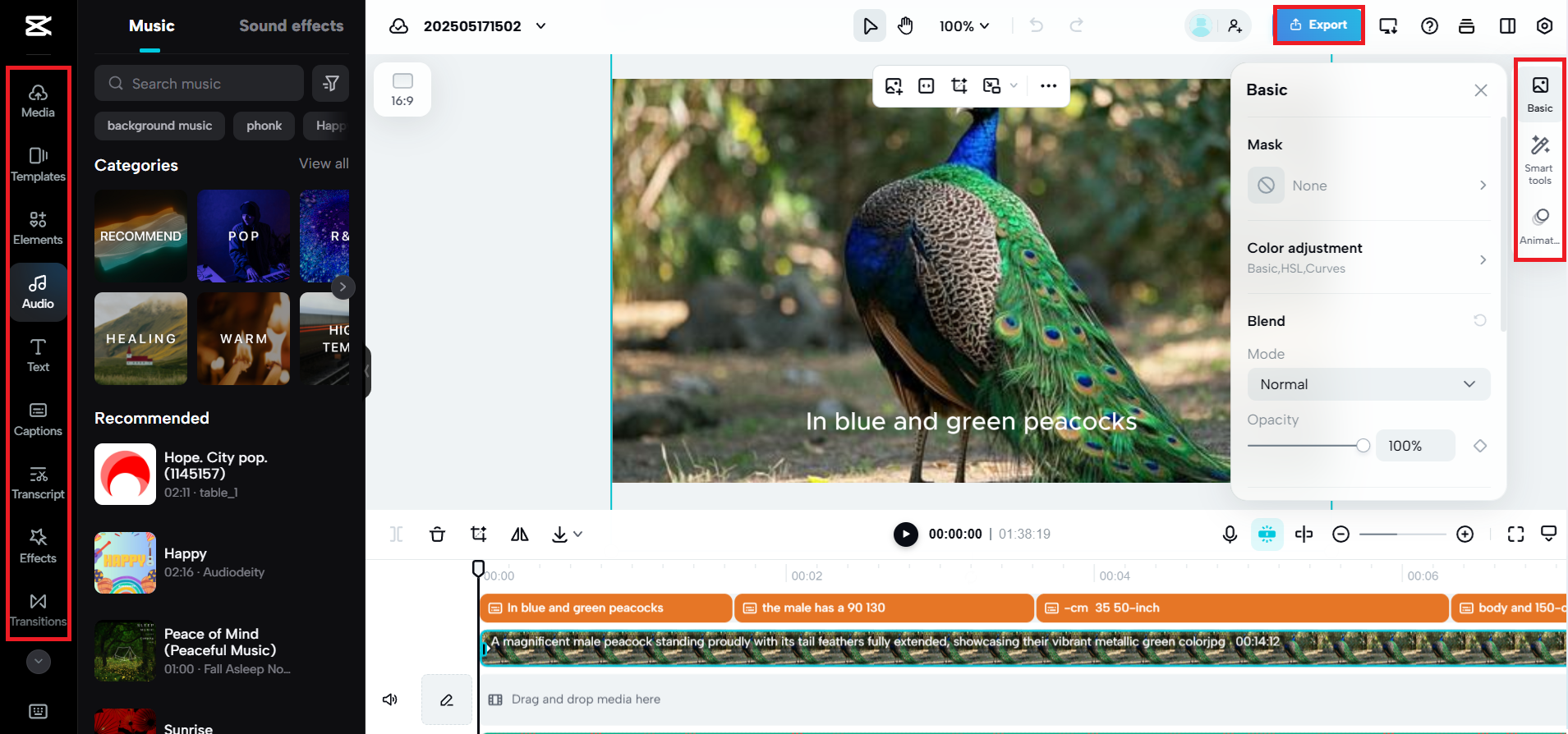Expand more sidebar items chevron

tap(39, 662)
